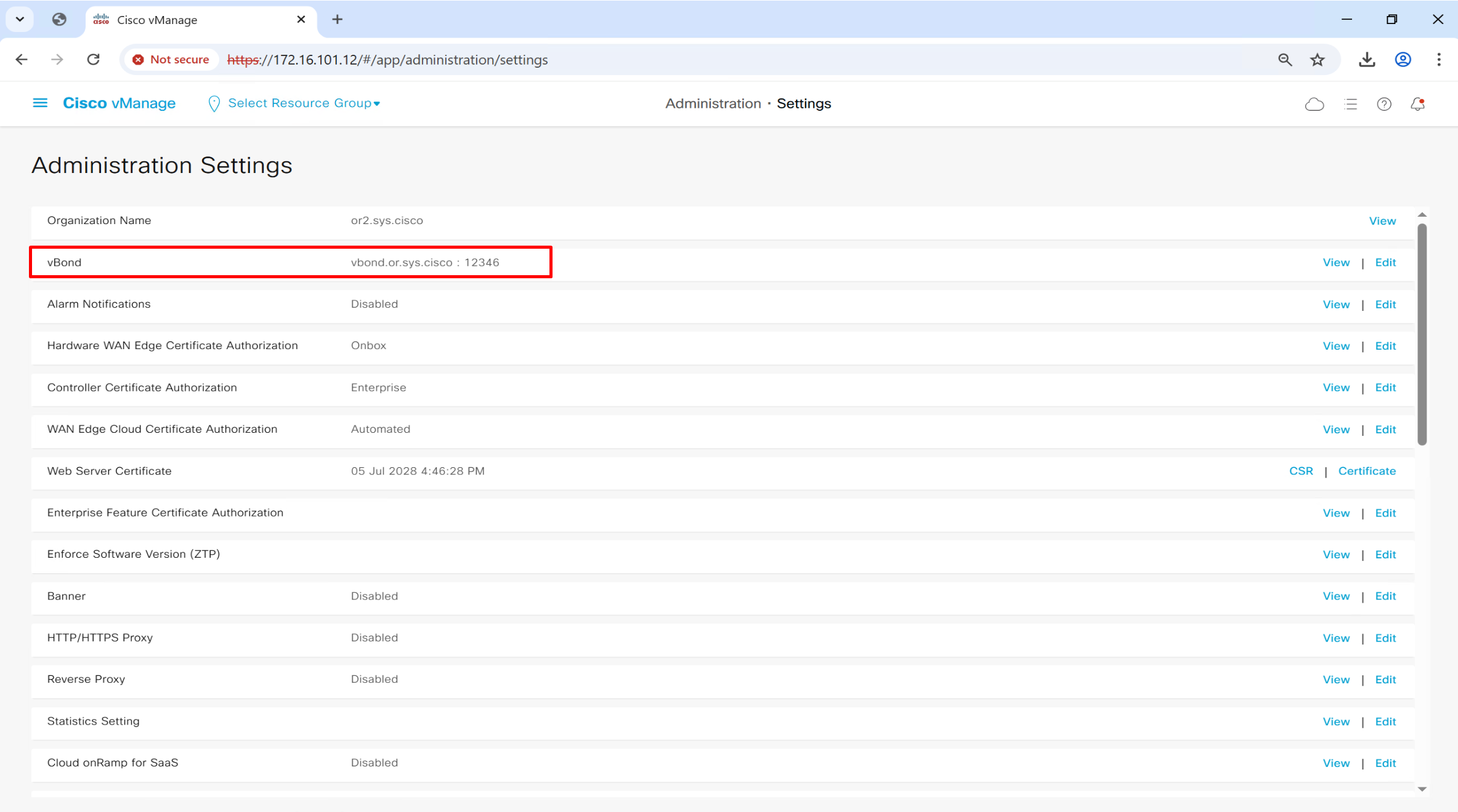Viewport: 1458px width, 812px height.
Task: Reload the page using the refresh icon
Action: coord(94,60)
